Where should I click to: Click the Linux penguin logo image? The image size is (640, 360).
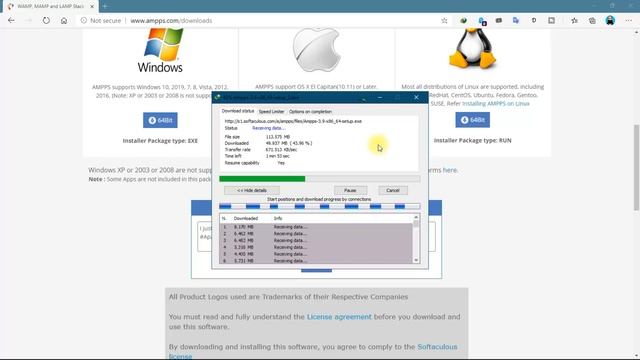tap(472, 48)
